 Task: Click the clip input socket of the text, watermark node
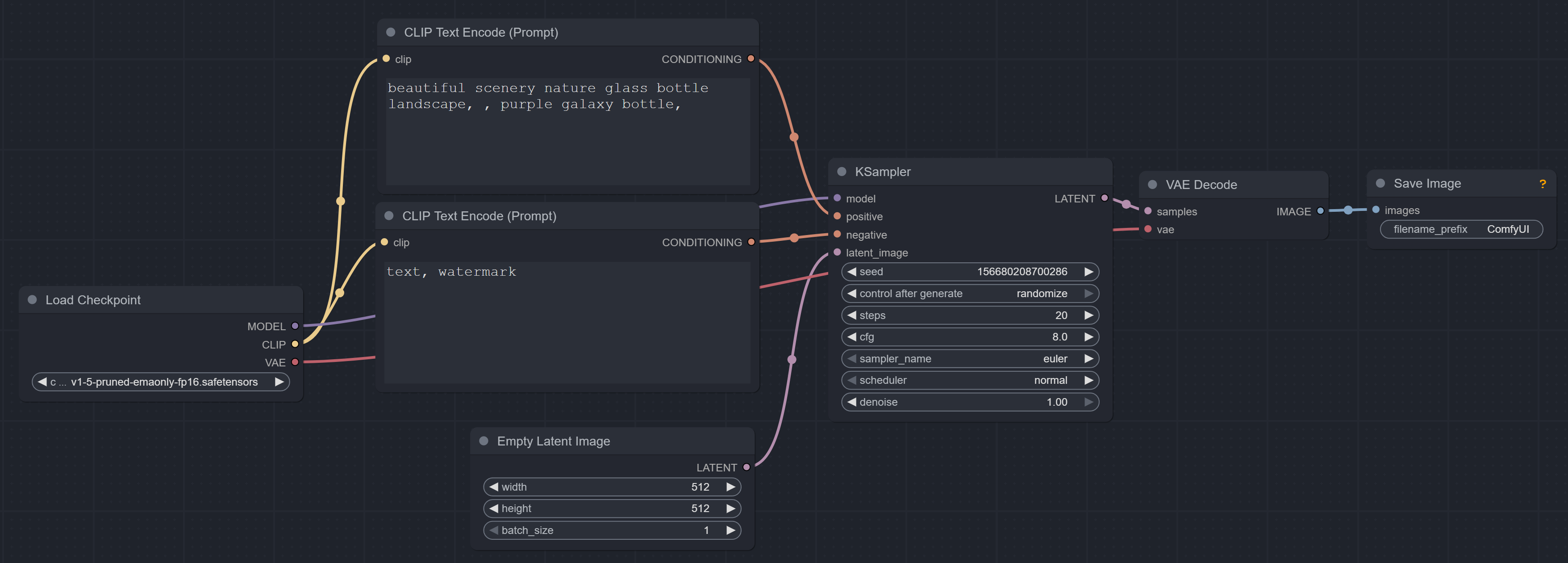[x=384, y=242]
